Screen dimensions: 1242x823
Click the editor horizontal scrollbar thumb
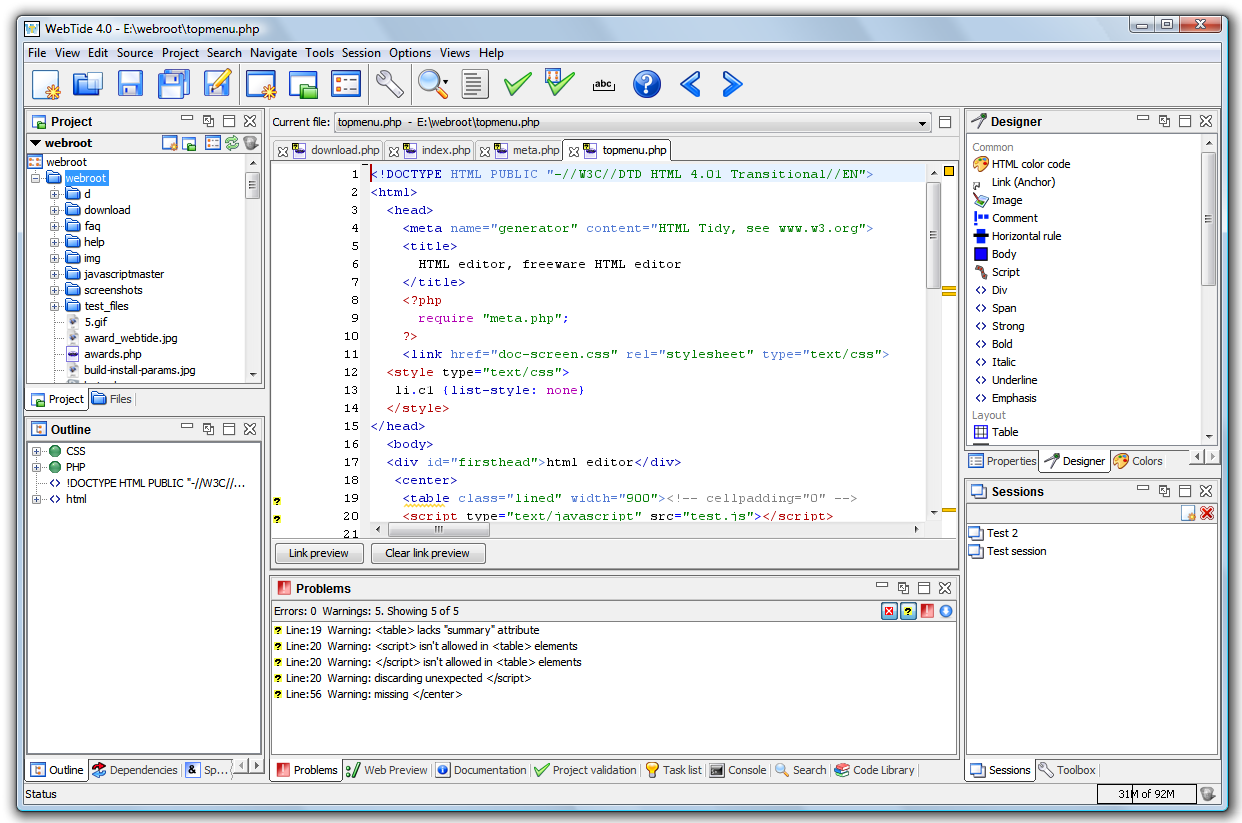(439, 530)
